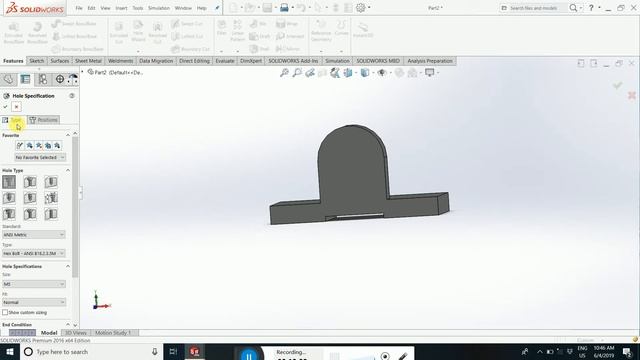Open Task View on the taskbar
The height and width of the screenshot is (360, 640).
click(x=173, y=351)
